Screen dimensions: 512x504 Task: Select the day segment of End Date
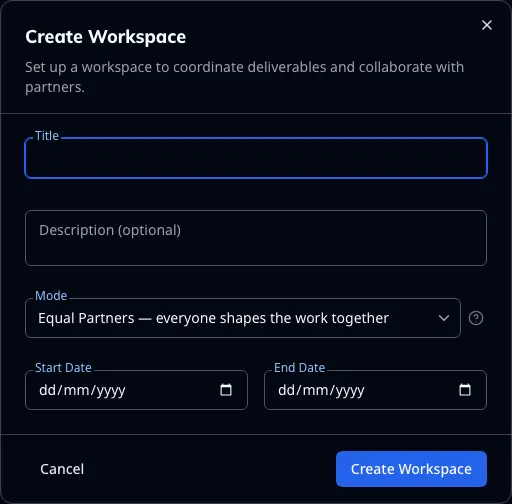[286, 390]
